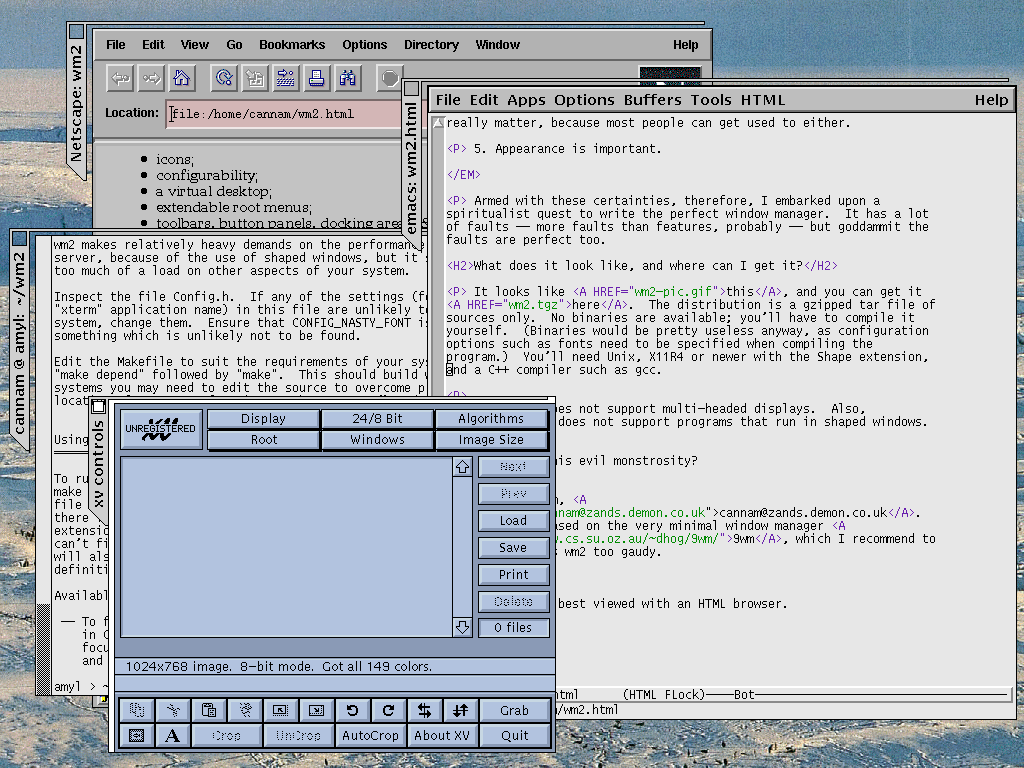
Task: Rotate image counter-clockwise in xv controls
Action: point(352,711)
